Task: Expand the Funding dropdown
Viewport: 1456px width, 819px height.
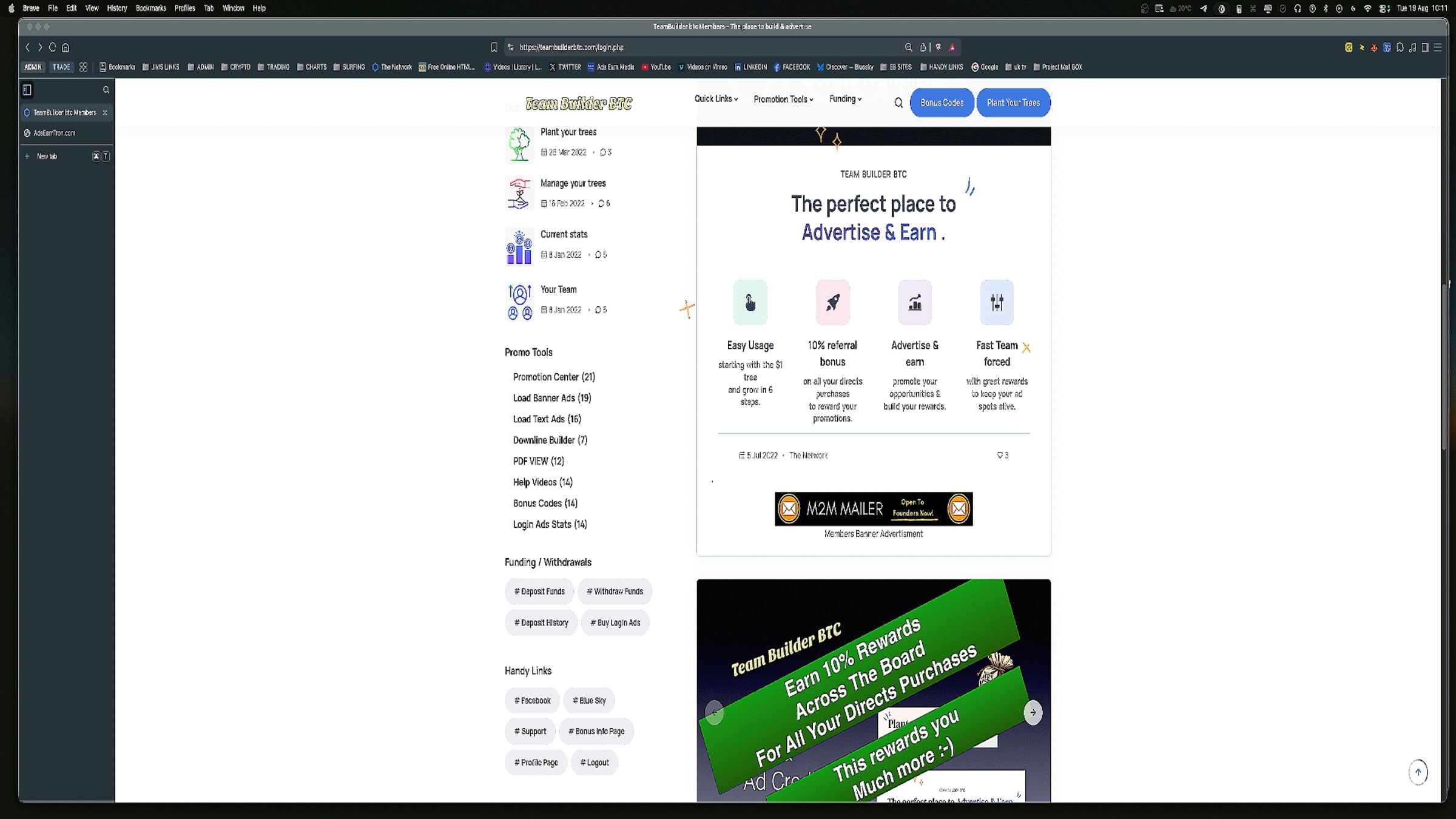Action: 845,99
